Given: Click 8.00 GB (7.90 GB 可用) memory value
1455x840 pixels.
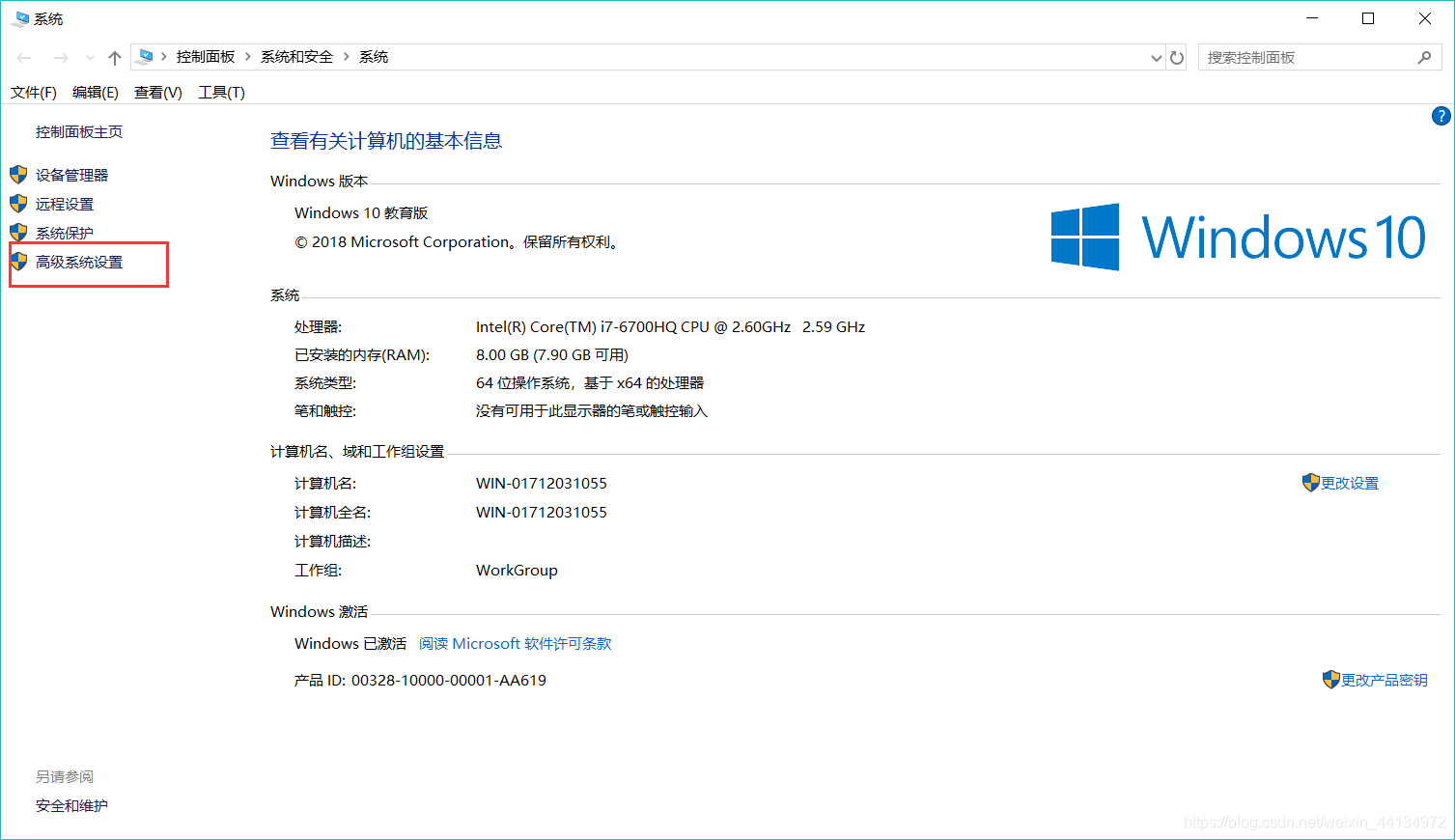Looking at the screenshot, I should [x=552, y=355].
